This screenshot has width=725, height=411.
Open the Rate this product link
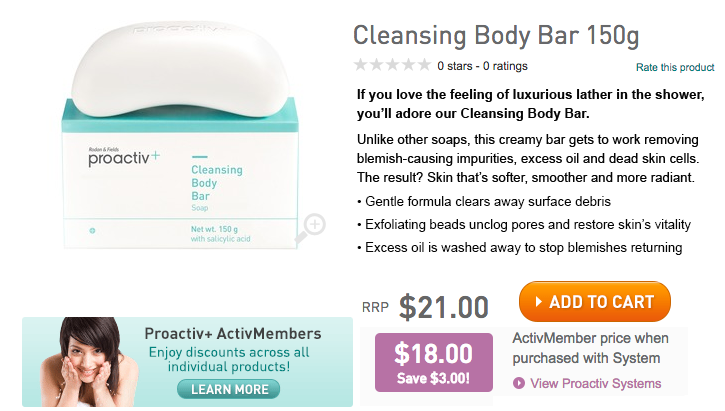(x=675, y=67)
